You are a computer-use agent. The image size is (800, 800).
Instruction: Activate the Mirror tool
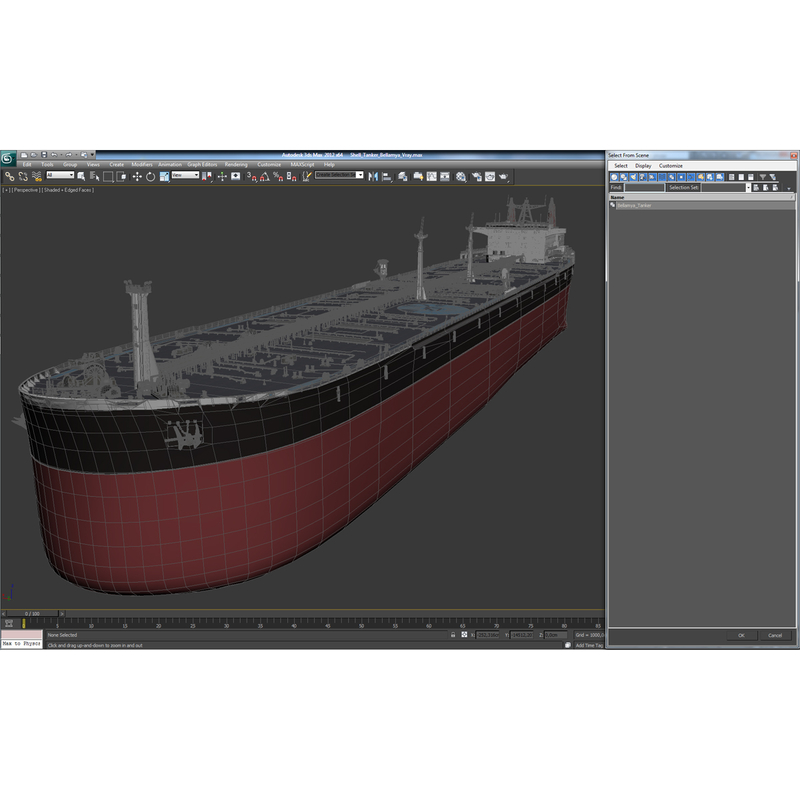point(373,177)
